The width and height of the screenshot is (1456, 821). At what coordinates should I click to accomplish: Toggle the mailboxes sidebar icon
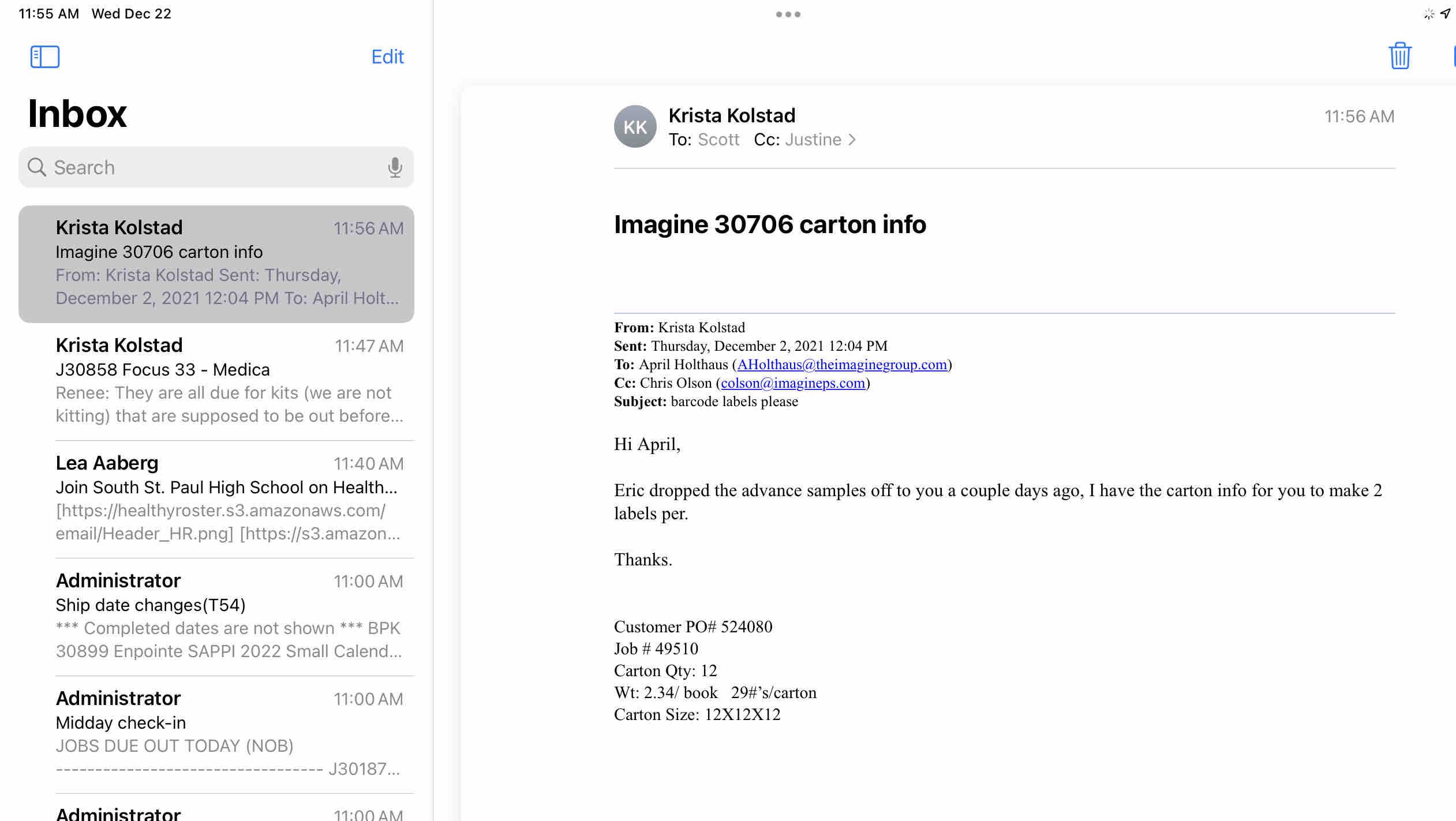tap(45, 57)
